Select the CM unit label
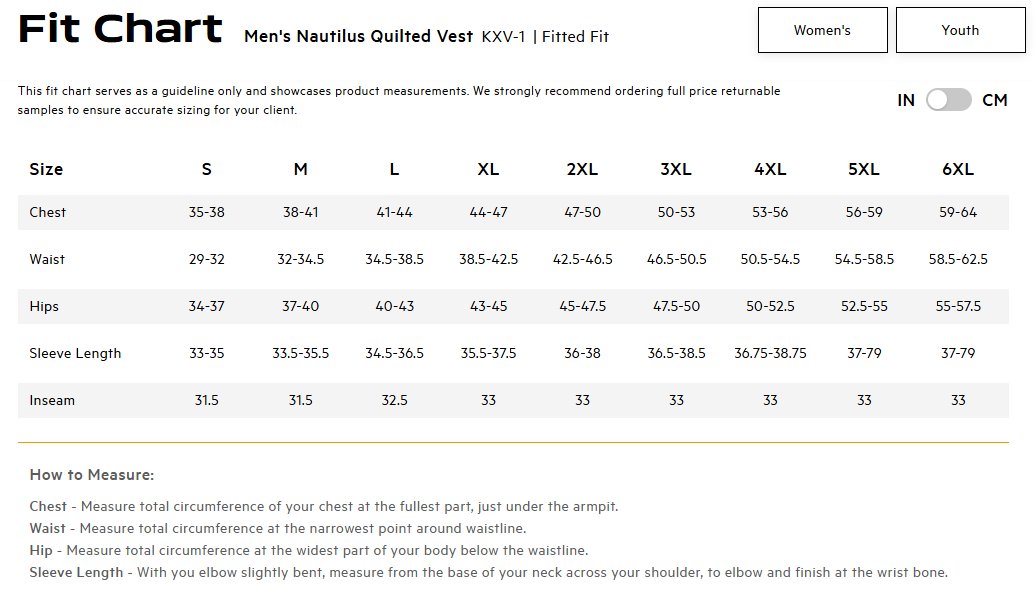 coord(995,100)
